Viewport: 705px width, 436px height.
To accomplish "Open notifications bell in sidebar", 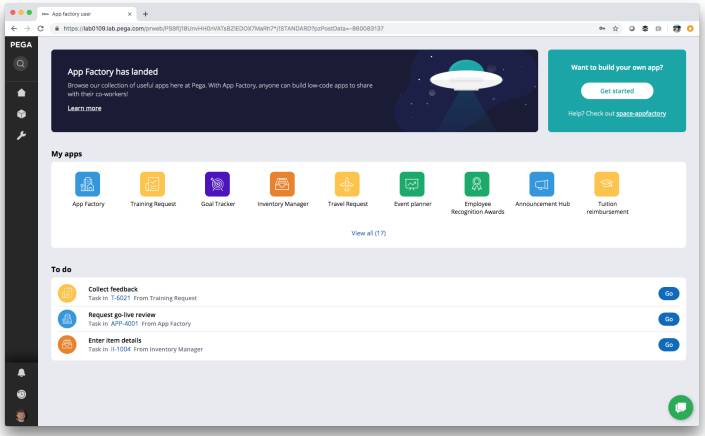I will click(20, 373).
